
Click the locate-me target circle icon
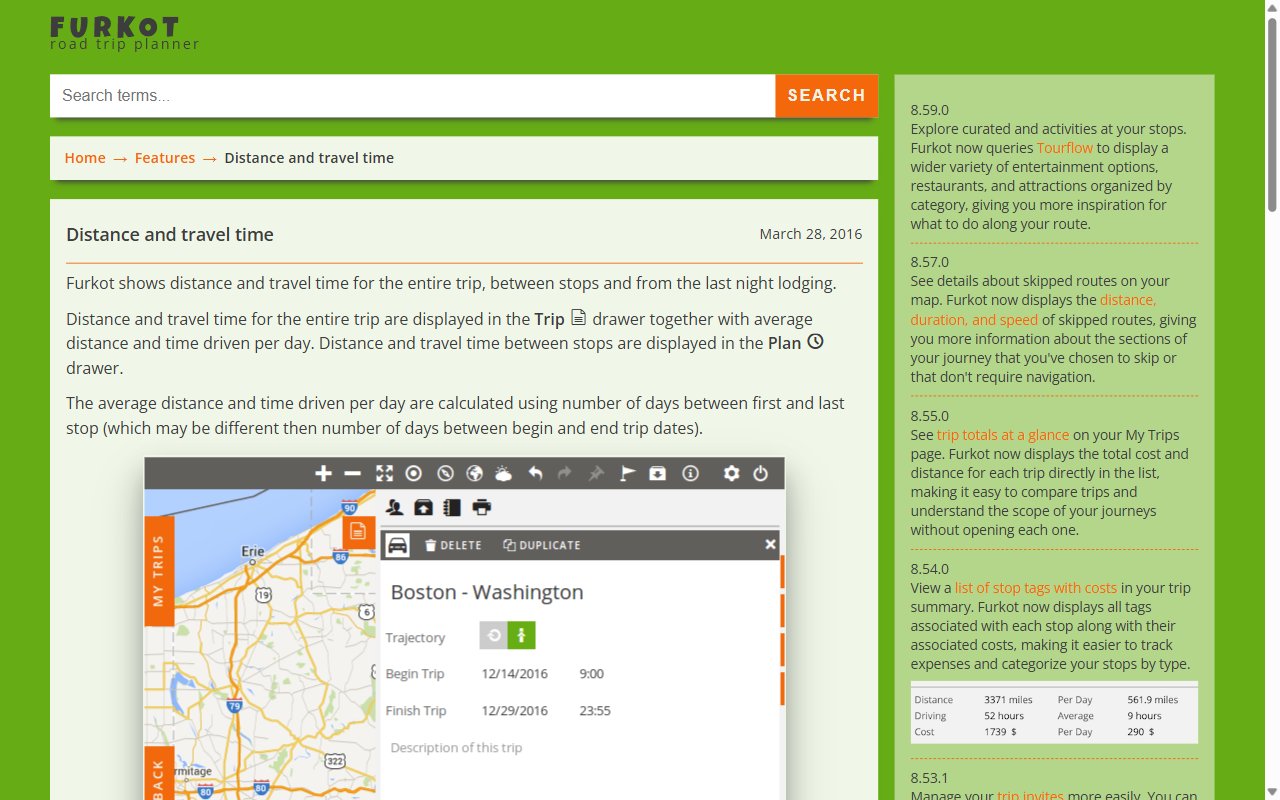pos(413,474)
